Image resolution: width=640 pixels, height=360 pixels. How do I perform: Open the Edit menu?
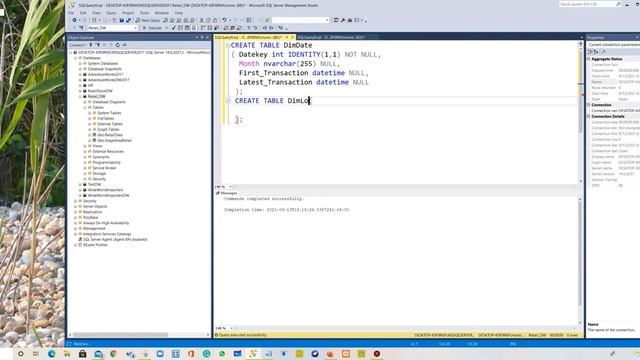tap(83, 13)
